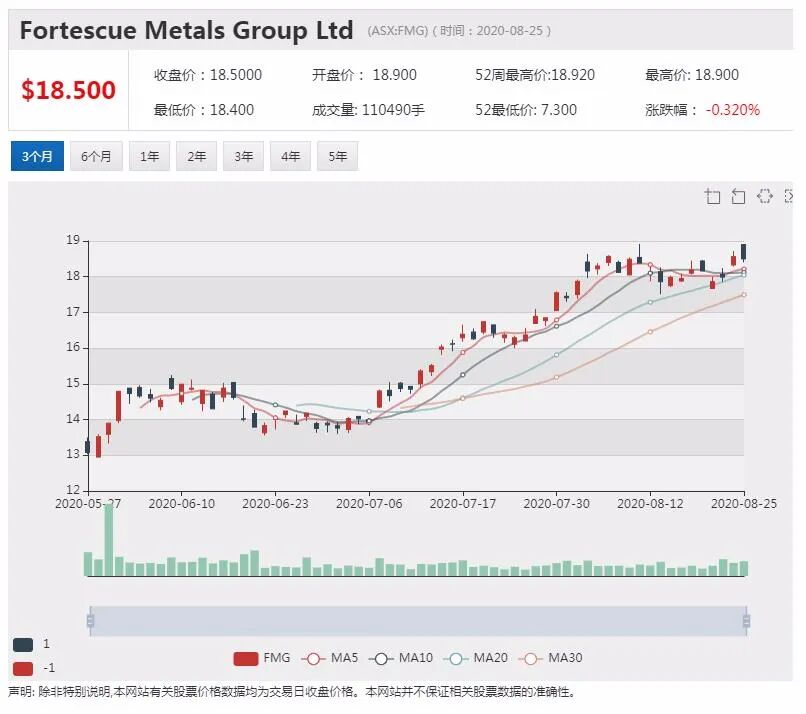Viewport: 806px width, 714px height.
Task: Click the 成交量 110490手 value
Action: coord(368,109)
